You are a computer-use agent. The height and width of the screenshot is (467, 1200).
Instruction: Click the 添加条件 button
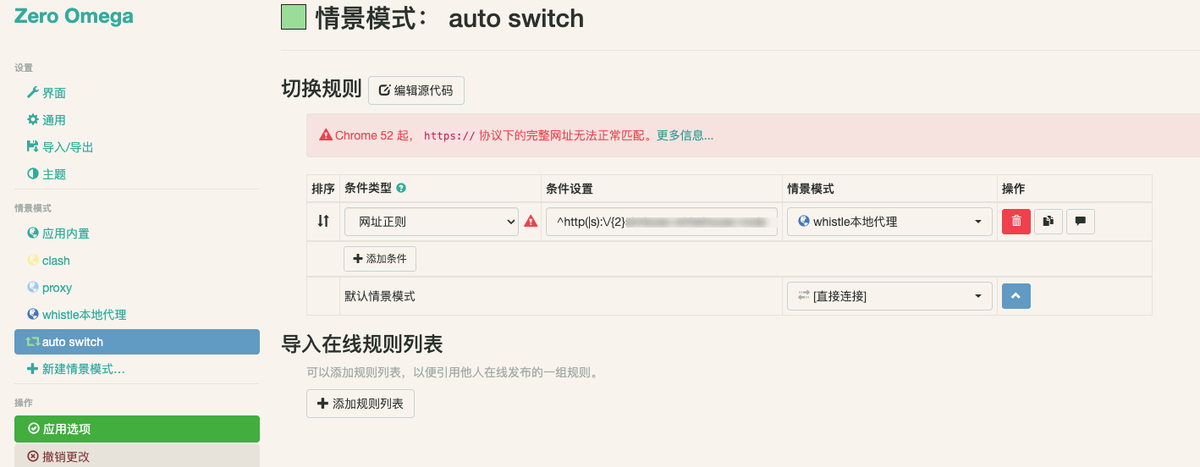click(x=380, y=259)
